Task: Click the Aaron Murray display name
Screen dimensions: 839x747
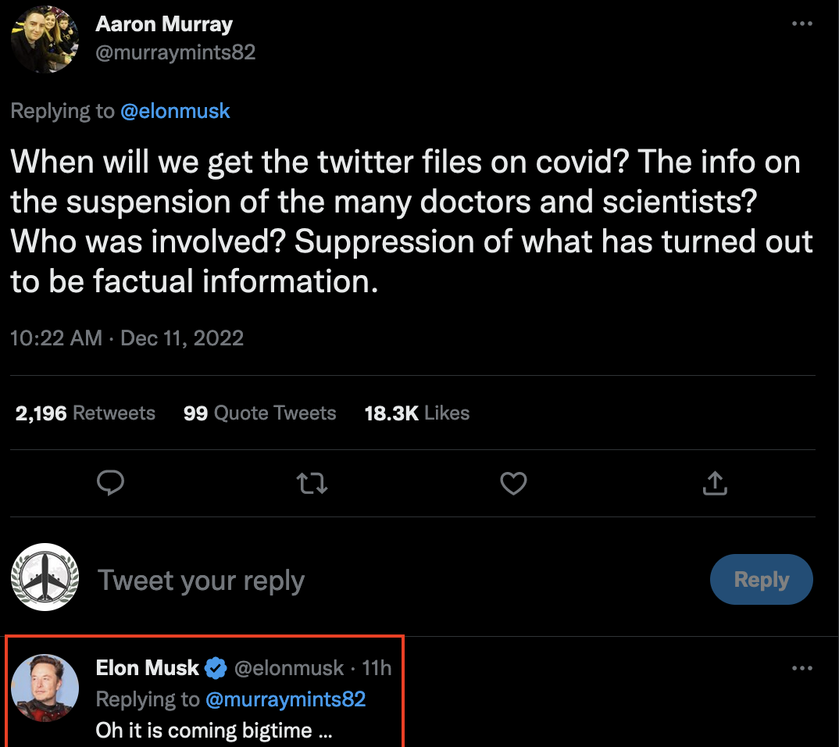Action: tap(164, 25)
